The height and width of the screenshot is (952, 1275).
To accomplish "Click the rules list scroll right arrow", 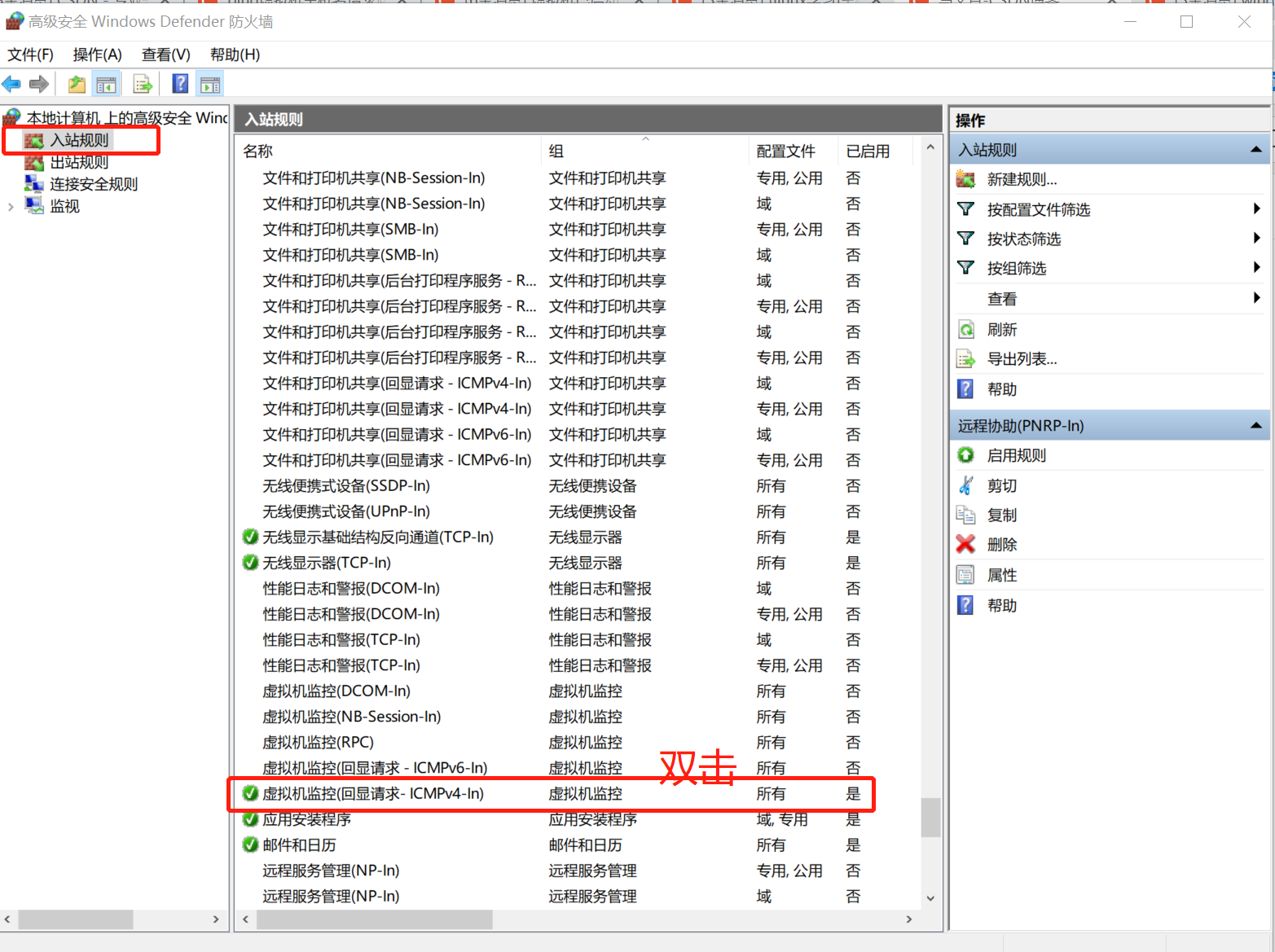I will (909, 919).
